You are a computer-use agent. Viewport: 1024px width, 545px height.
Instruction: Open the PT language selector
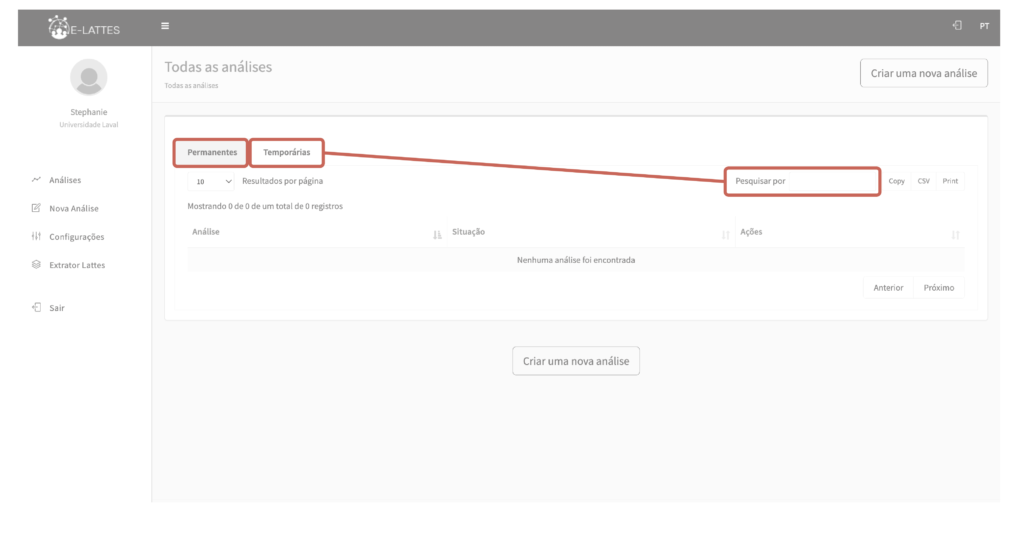coord(984,27)
